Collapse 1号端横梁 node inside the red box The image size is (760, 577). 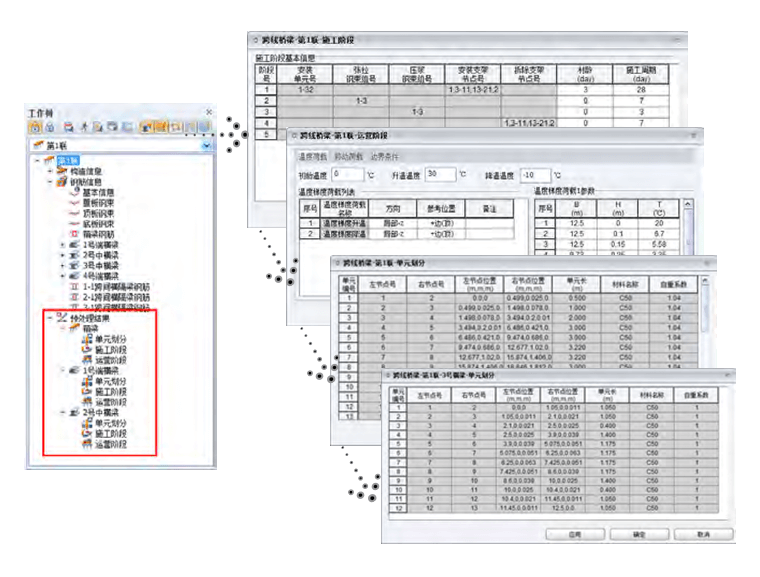(x=63, y=370)
